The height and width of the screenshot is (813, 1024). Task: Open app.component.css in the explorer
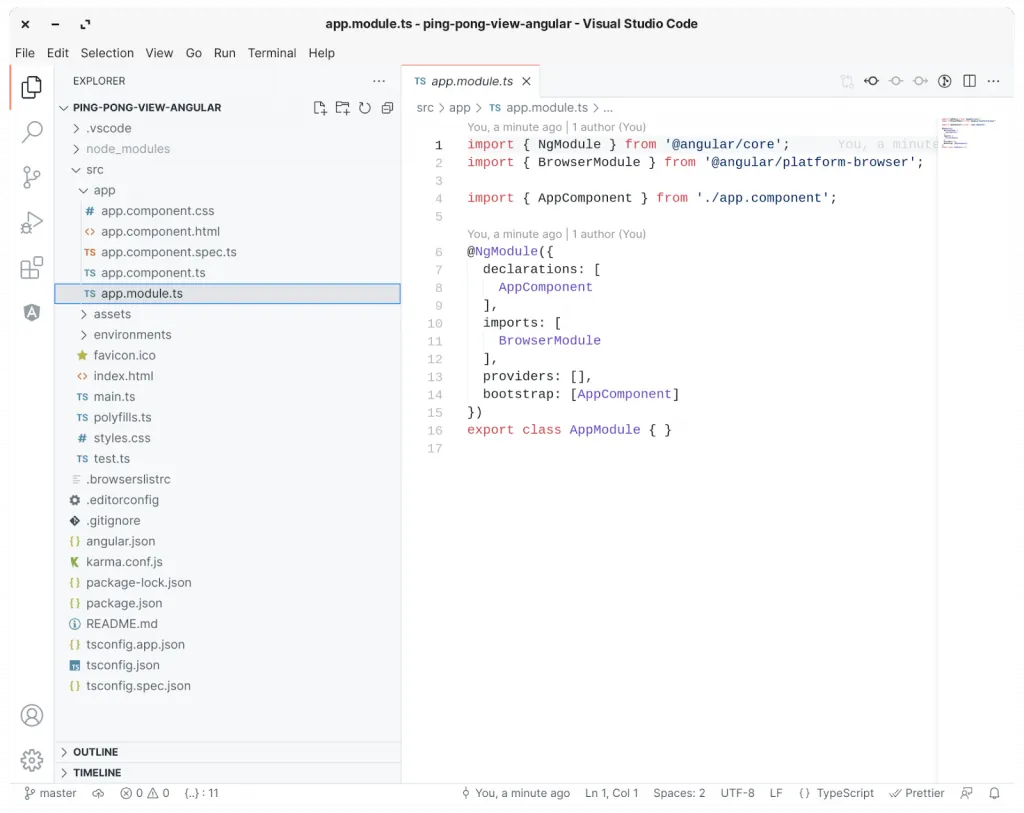point(227,211)
